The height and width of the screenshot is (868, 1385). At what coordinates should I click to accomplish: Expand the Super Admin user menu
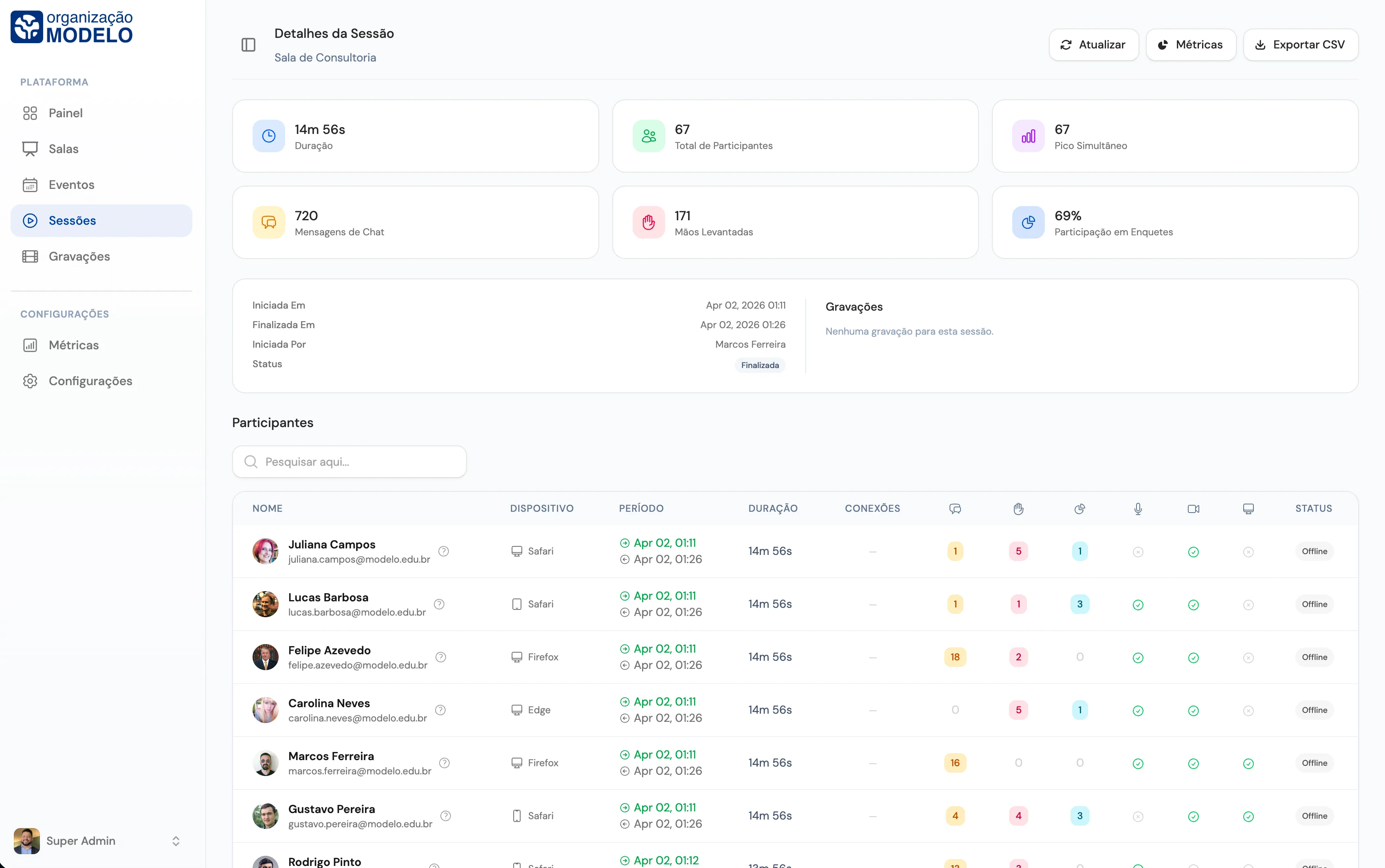pyautogui.click(x=176, y=840)
